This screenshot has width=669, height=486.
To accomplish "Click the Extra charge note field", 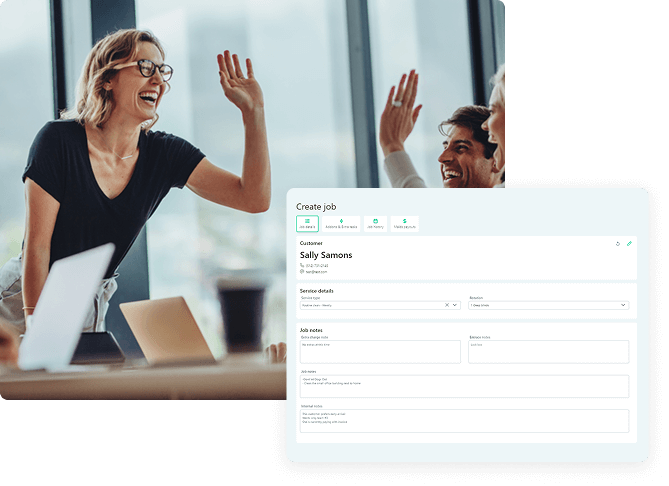I will [380, 352].
